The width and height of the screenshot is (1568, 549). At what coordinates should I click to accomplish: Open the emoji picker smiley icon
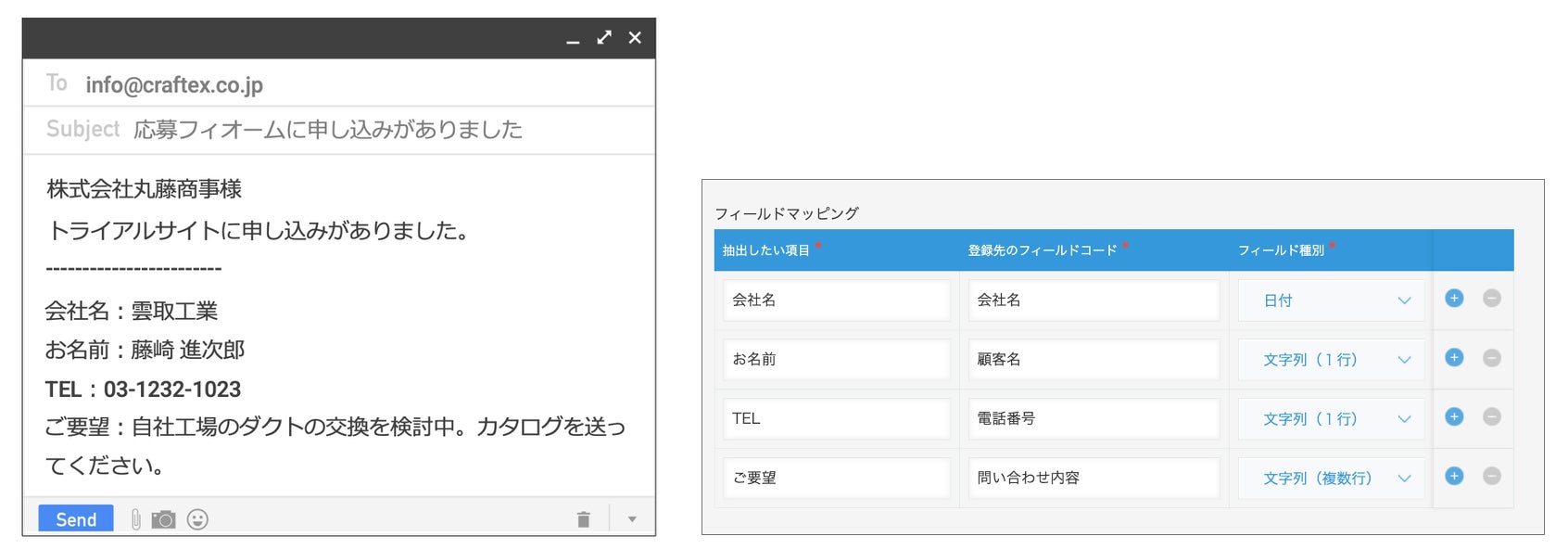[197, 519]
